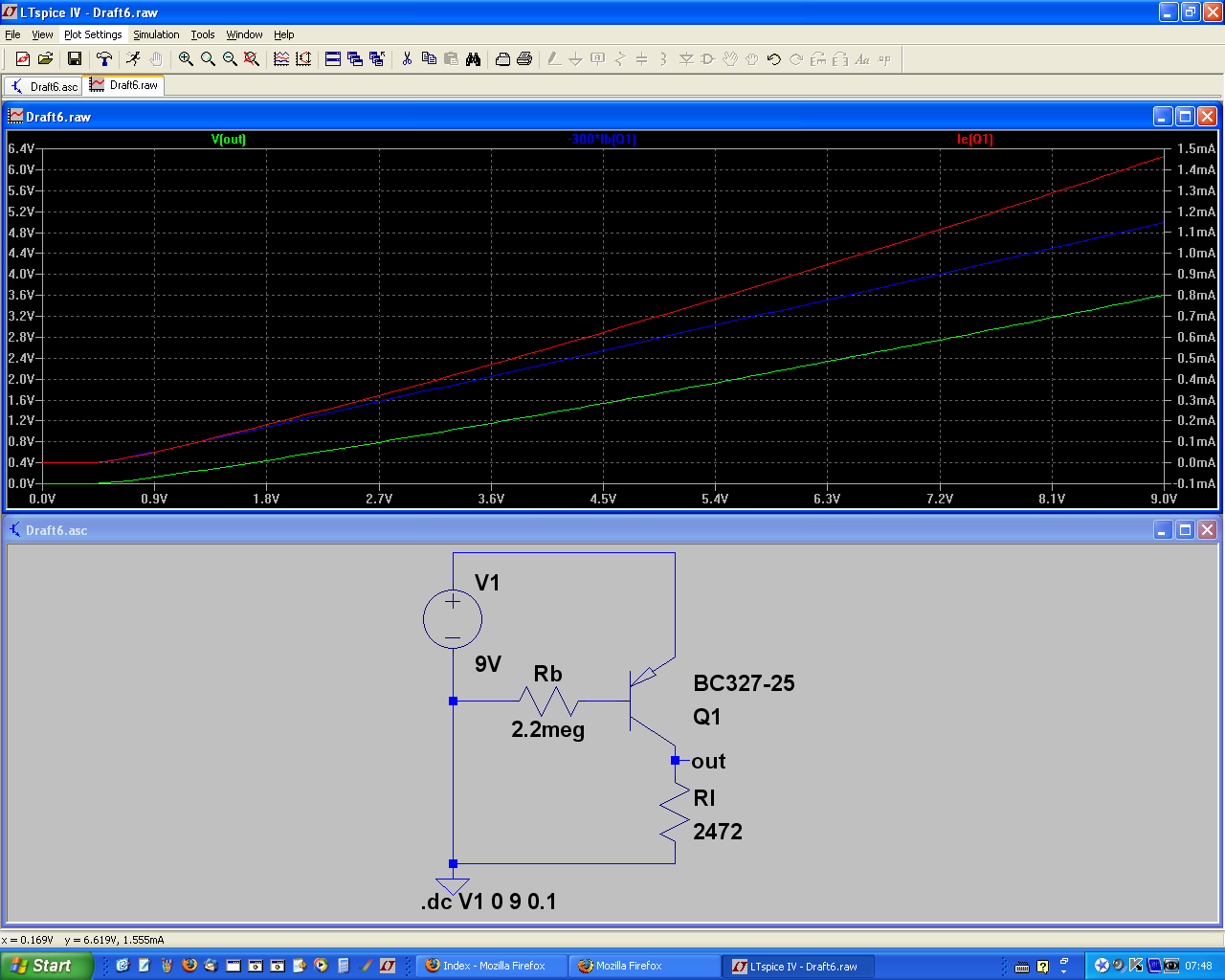Halt the running simulation
1225x980 pixels.
pyautogui.click(x=155, y=59)
